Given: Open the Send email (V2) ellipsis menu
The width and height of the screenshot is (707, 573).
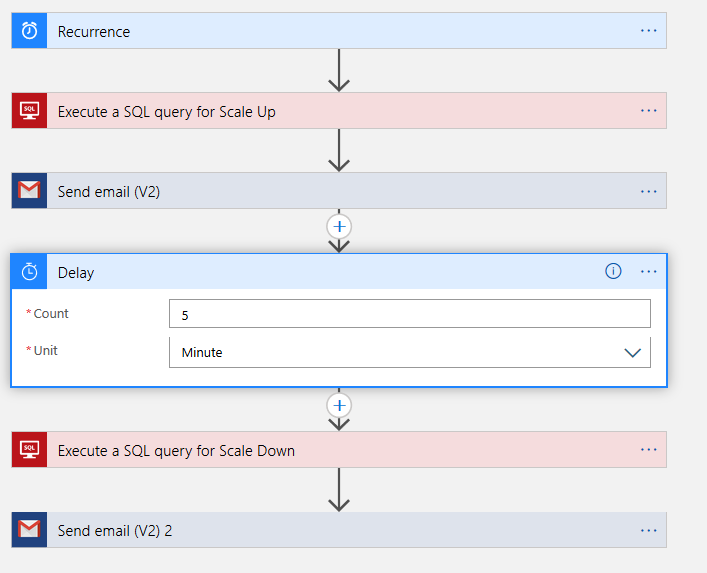Looking at the screenshot, I should pos(649,191).
